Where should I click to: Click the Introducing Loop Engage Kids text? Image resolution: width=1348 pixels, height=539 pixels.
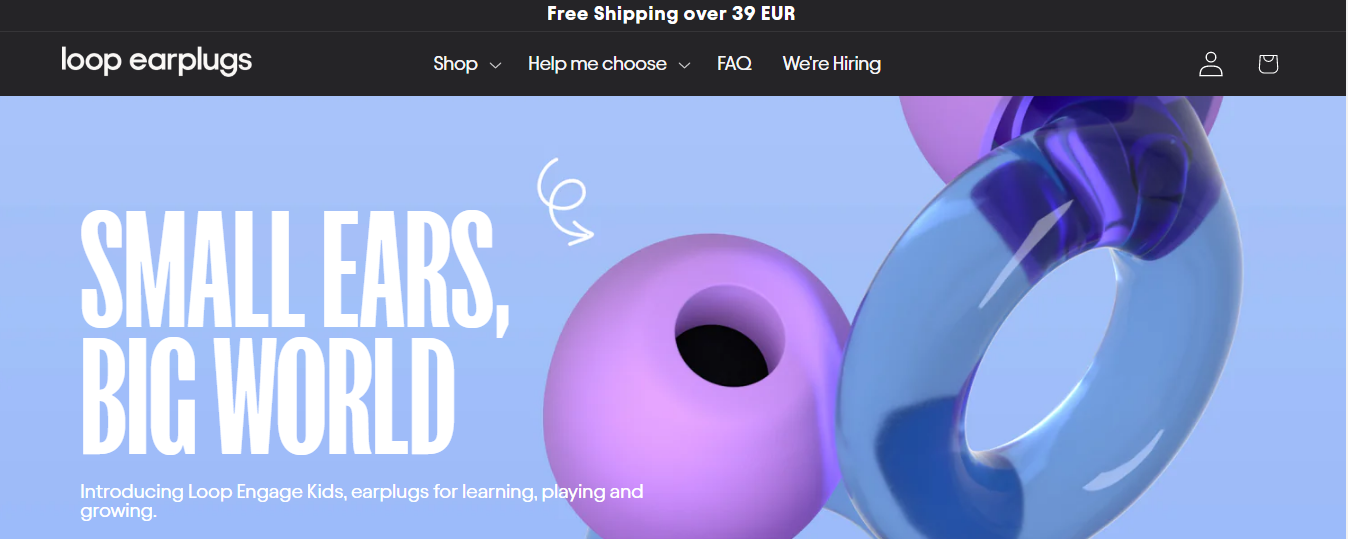(x=362, y=502)
